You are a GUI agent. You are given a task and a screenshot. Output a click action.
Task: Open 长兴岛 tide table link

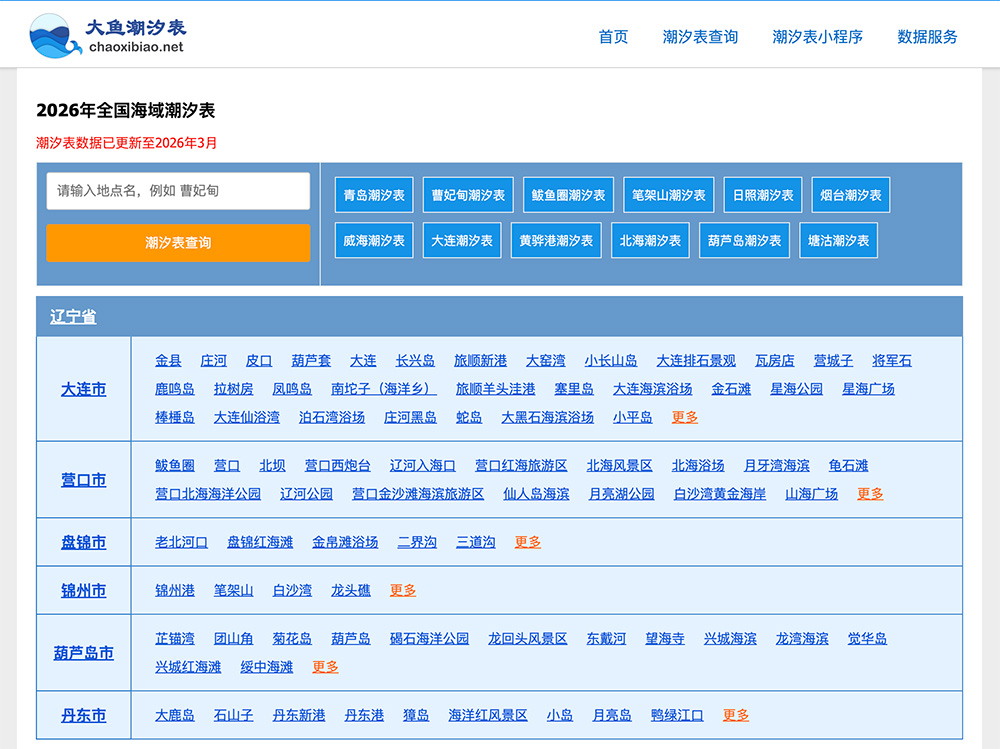point(415,361)
